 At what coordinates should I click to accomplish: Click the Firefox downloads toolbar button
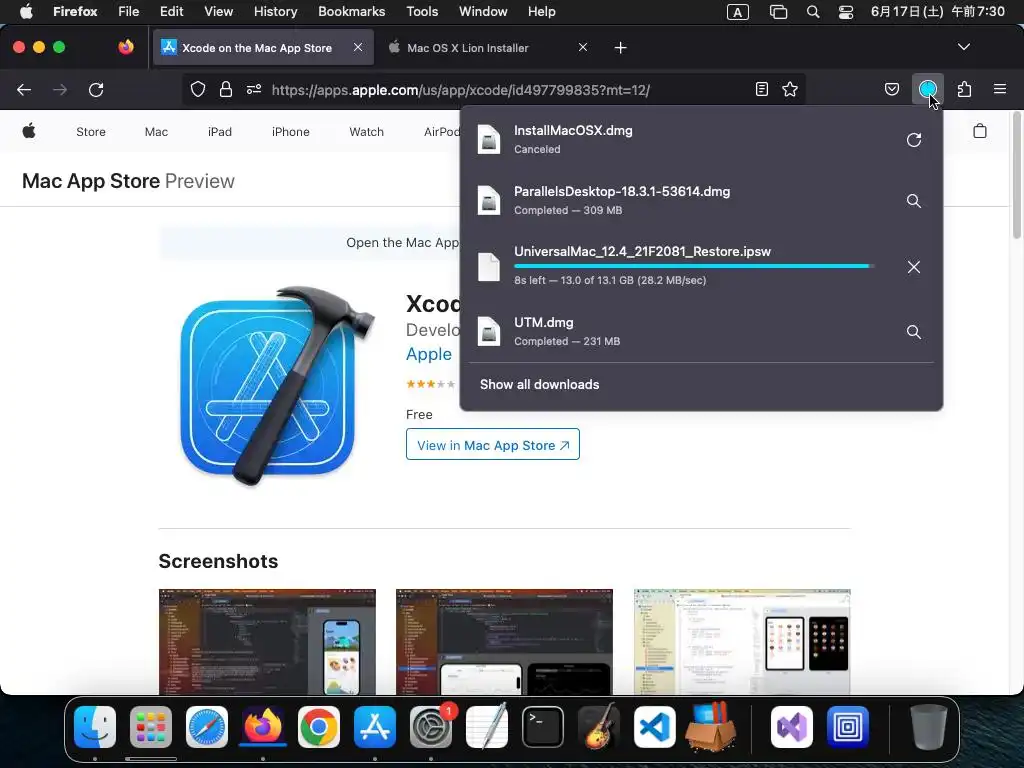927,89
